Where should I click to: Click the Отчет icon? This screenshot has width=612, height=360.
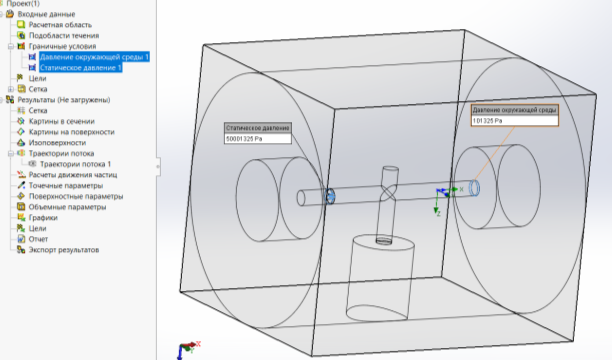click(x=21, y=239)
